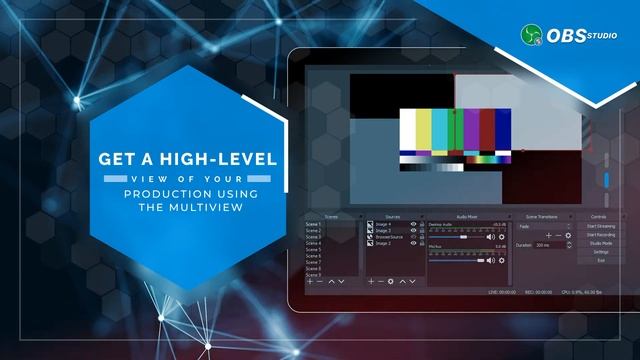Select the BrowserSource source name
Viewport: 640px width, 360px height.
coord(389,237)
